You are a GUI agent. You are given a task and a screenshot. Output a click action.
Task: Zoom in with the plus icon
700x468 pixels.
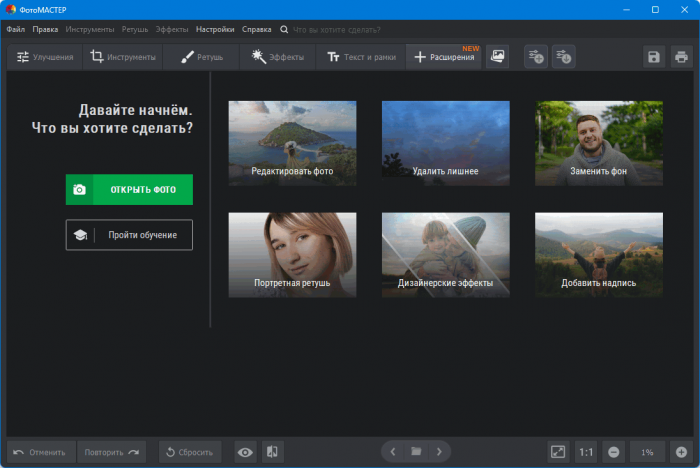(x=680, y=452)
